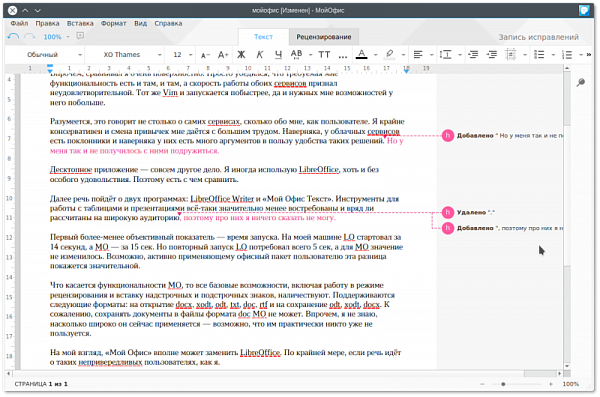Screen dimensions: 600x397
Task: Expand the bulleted list dropdown arrow
Action: point(553,55)
